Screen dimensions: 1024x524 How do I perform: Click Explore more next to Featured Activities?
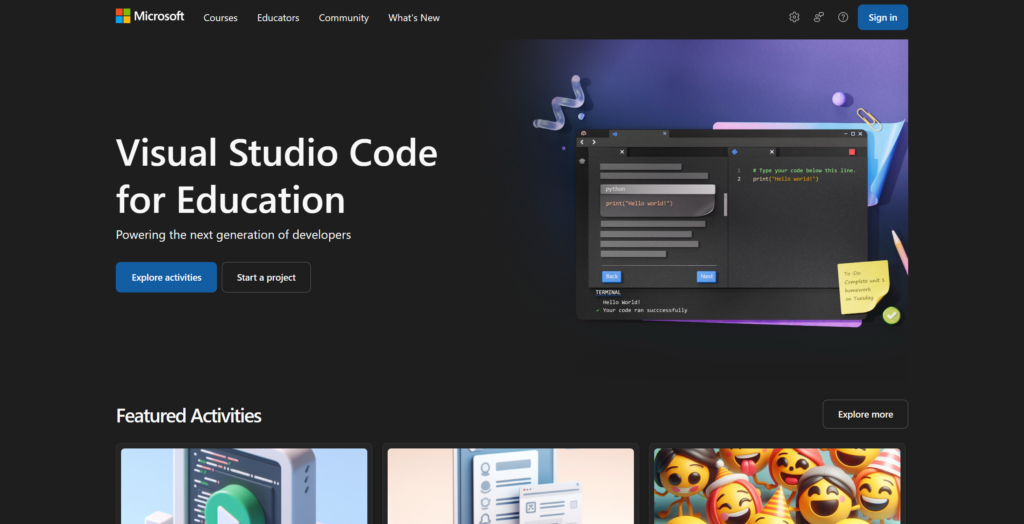tap(865, 414)
